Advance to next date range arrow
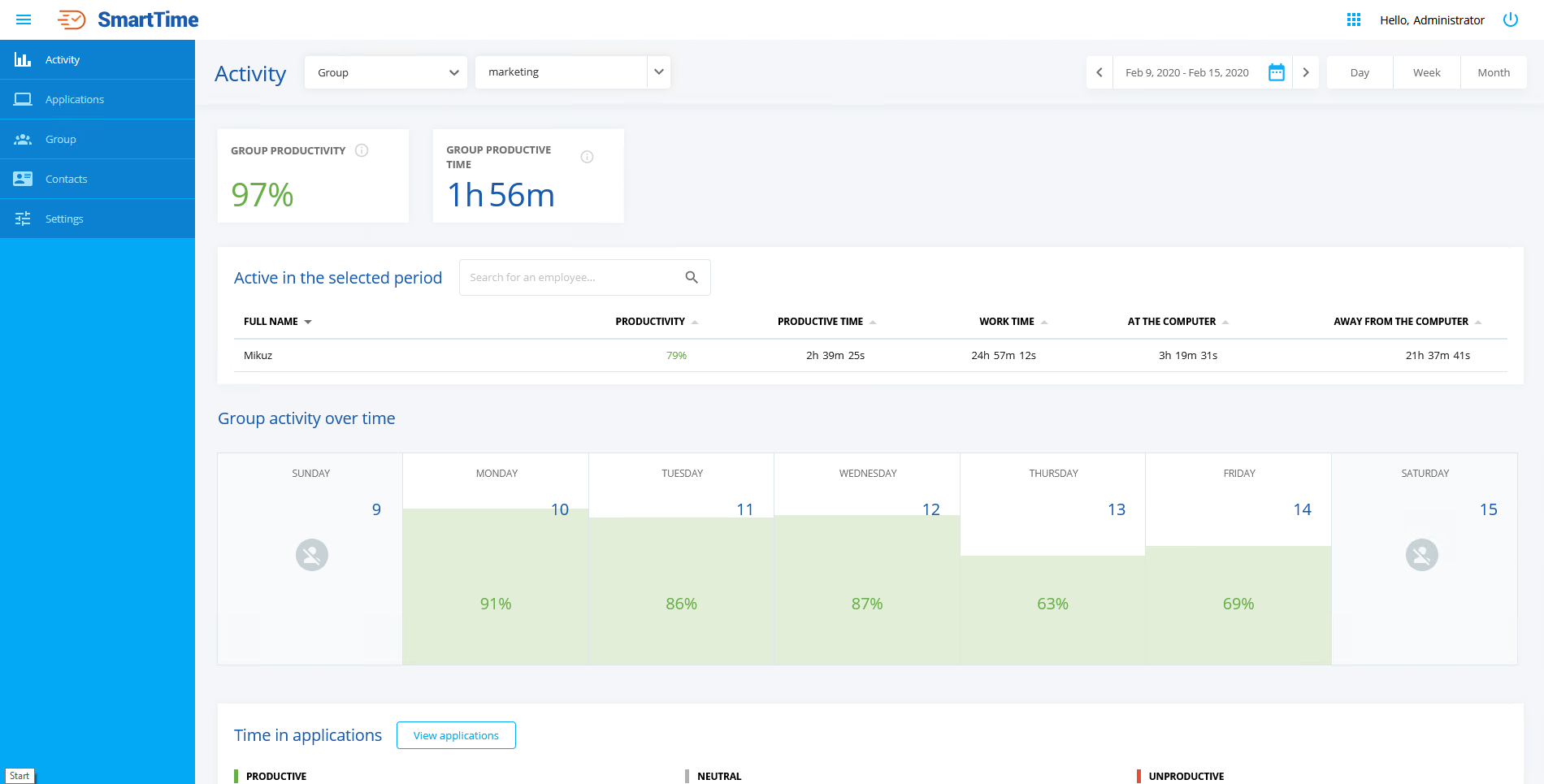 1306,72
